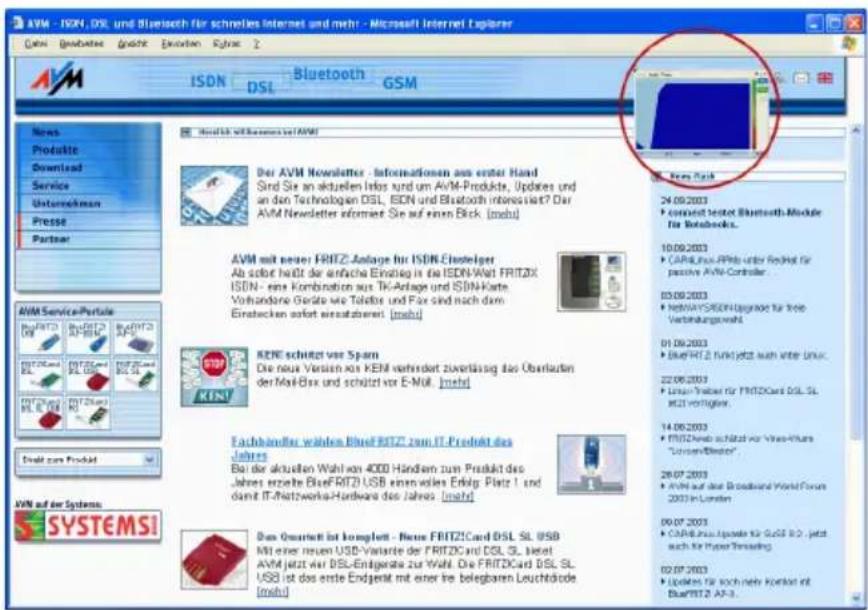Image resolution: width=868 pixels, height=610 pixels.
Task: Select DSL in the header banner
Action: pyautogui.click(x=261, y=87)
